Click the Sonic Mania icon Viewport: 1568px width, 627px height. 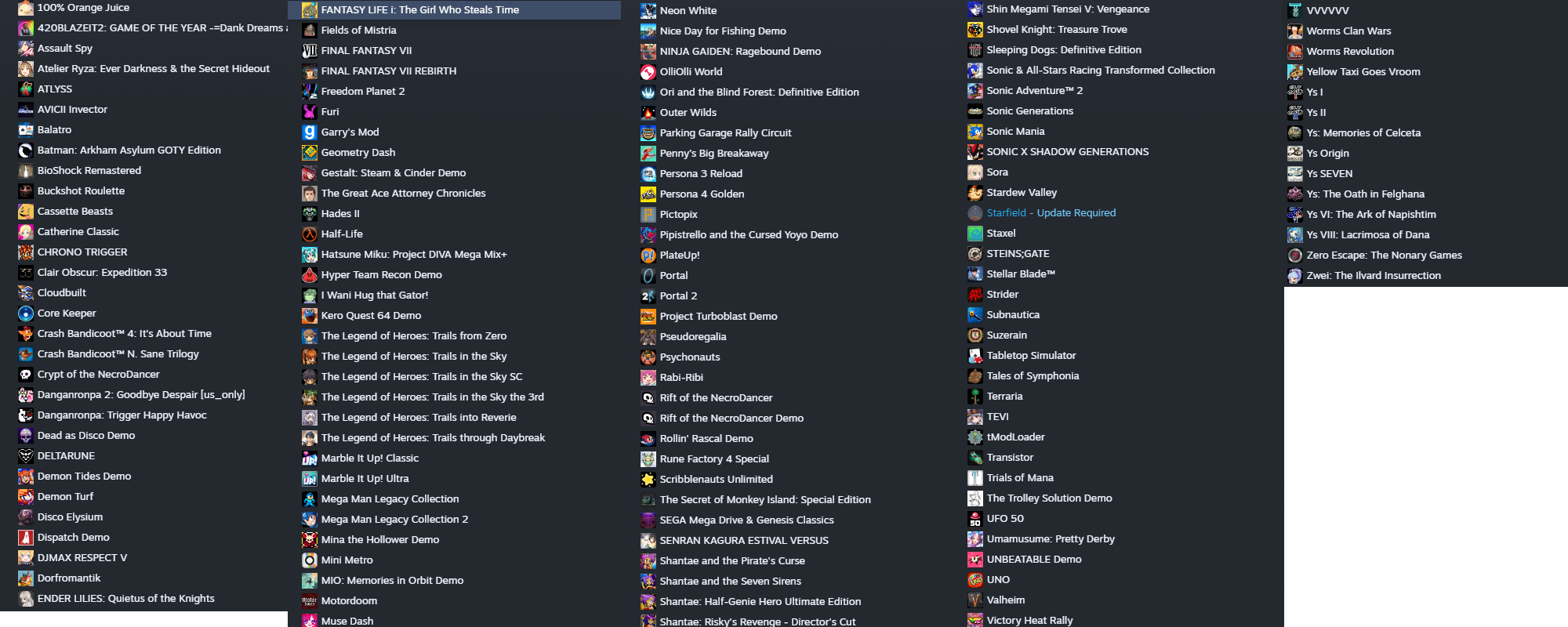click(975, 132)
